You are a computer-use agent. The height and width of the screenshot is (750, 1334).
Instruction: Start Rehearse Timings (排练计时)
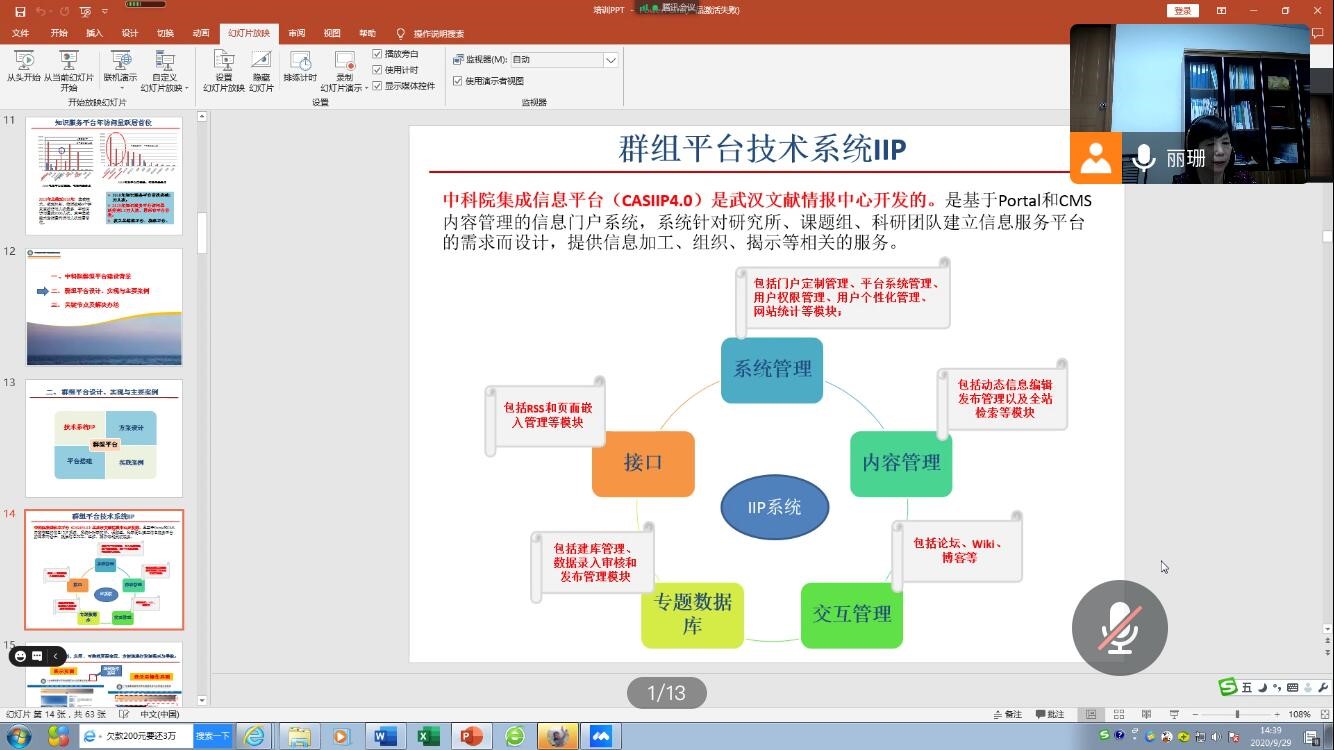[300, 66]
